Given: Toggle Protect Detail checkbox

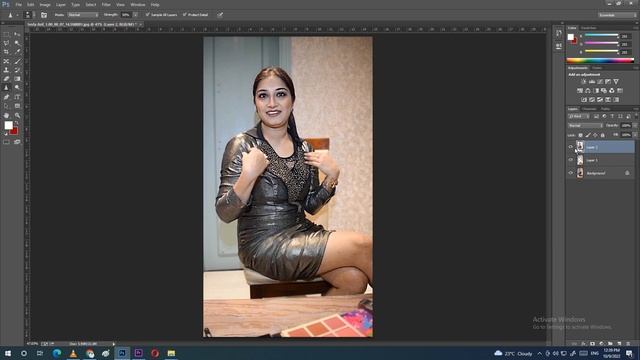Looking at the screenshot, I should pos(184,15).
